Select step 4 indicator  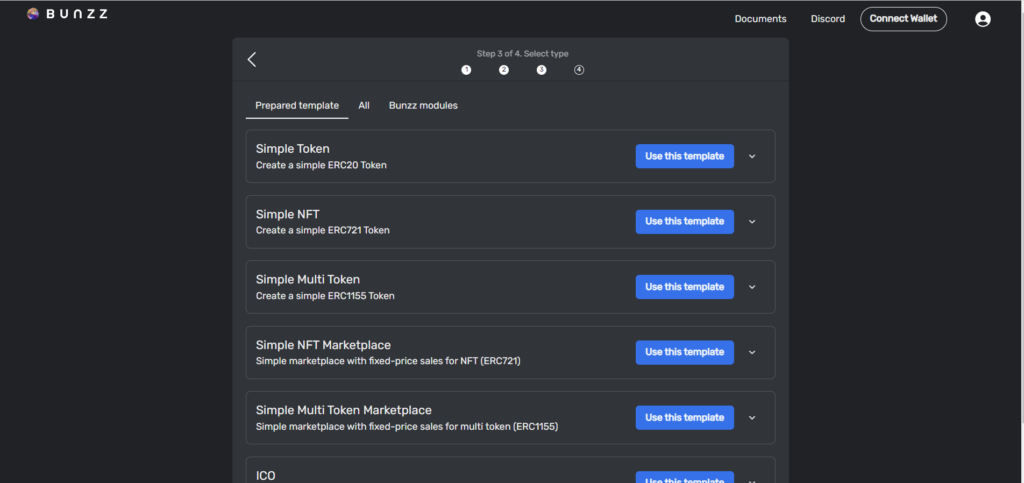coord(579,70)
